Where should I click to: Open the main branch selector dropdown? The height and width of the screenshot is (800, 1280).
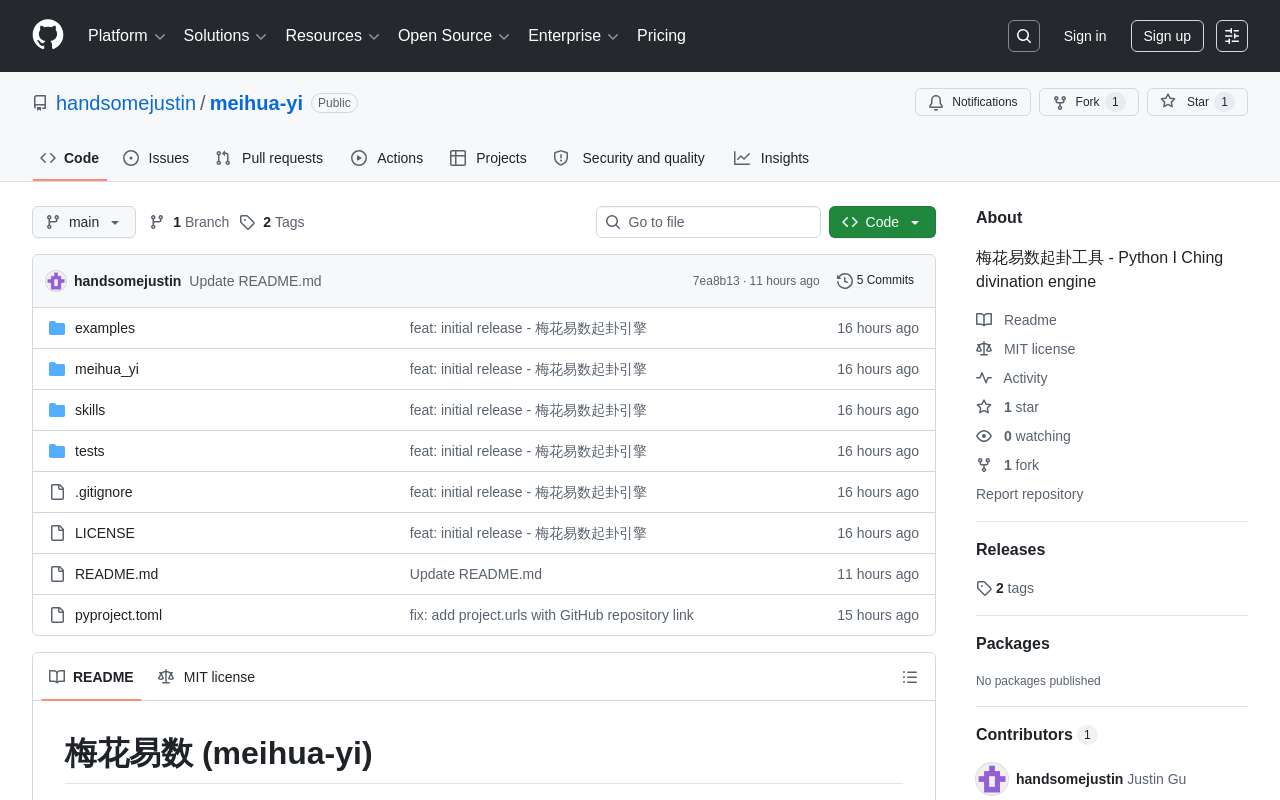click(84, 222)
